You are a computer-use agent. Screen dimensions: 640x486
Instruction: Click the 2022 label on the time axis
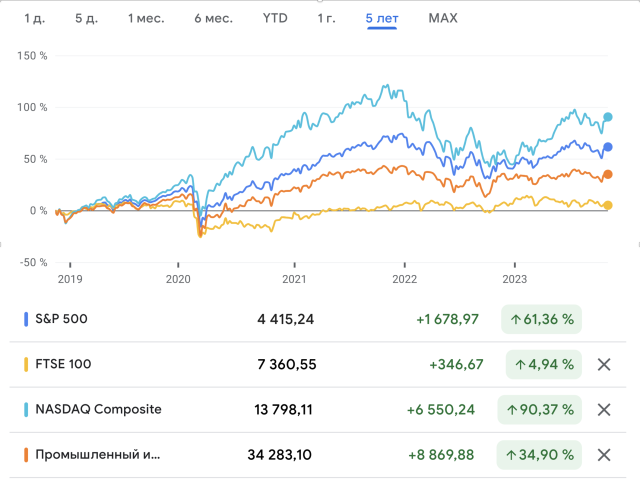click(404, 280)
